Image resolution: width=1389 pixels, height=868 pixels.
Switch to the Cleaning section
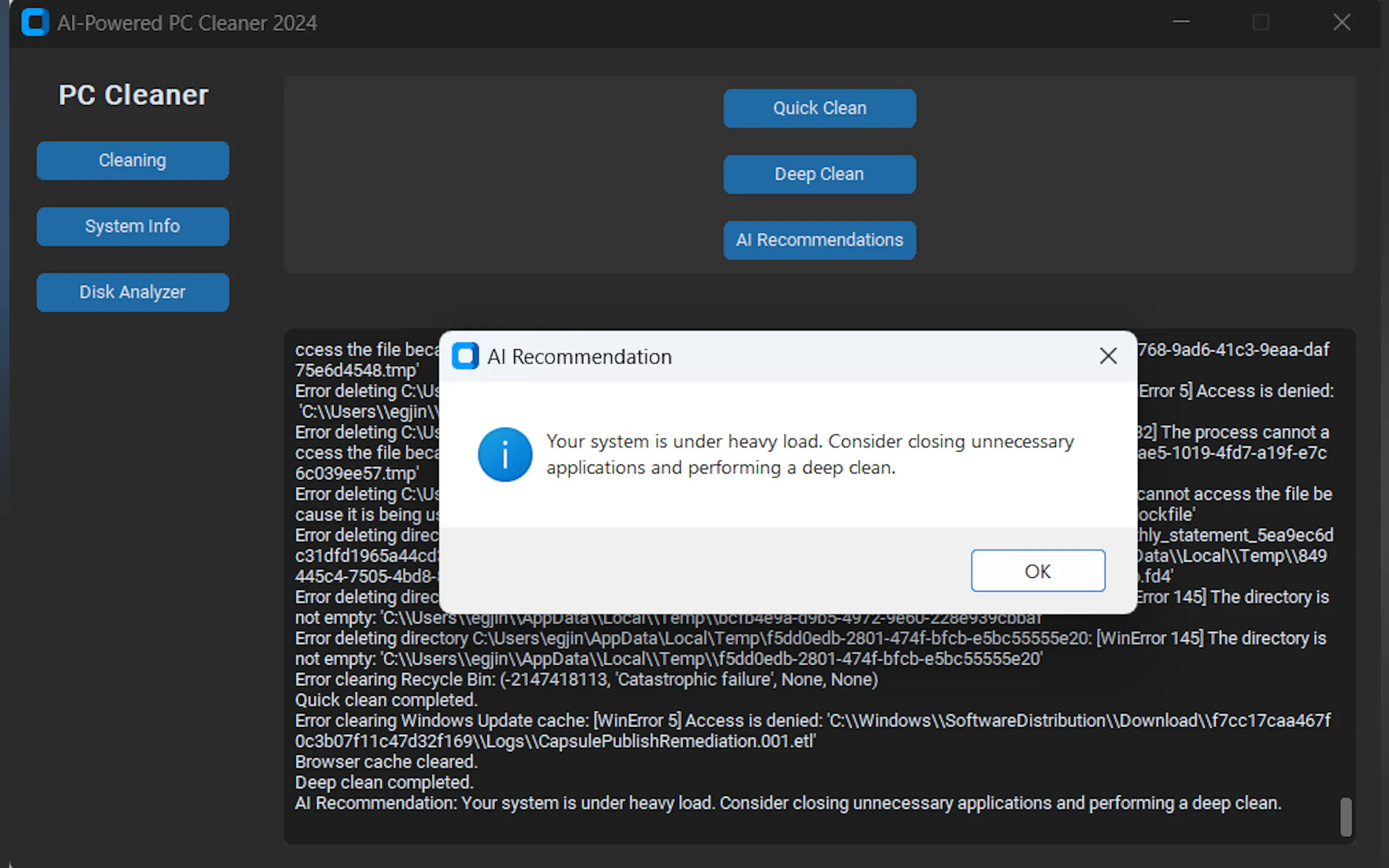pyautogui.click(x=133, y=160)
